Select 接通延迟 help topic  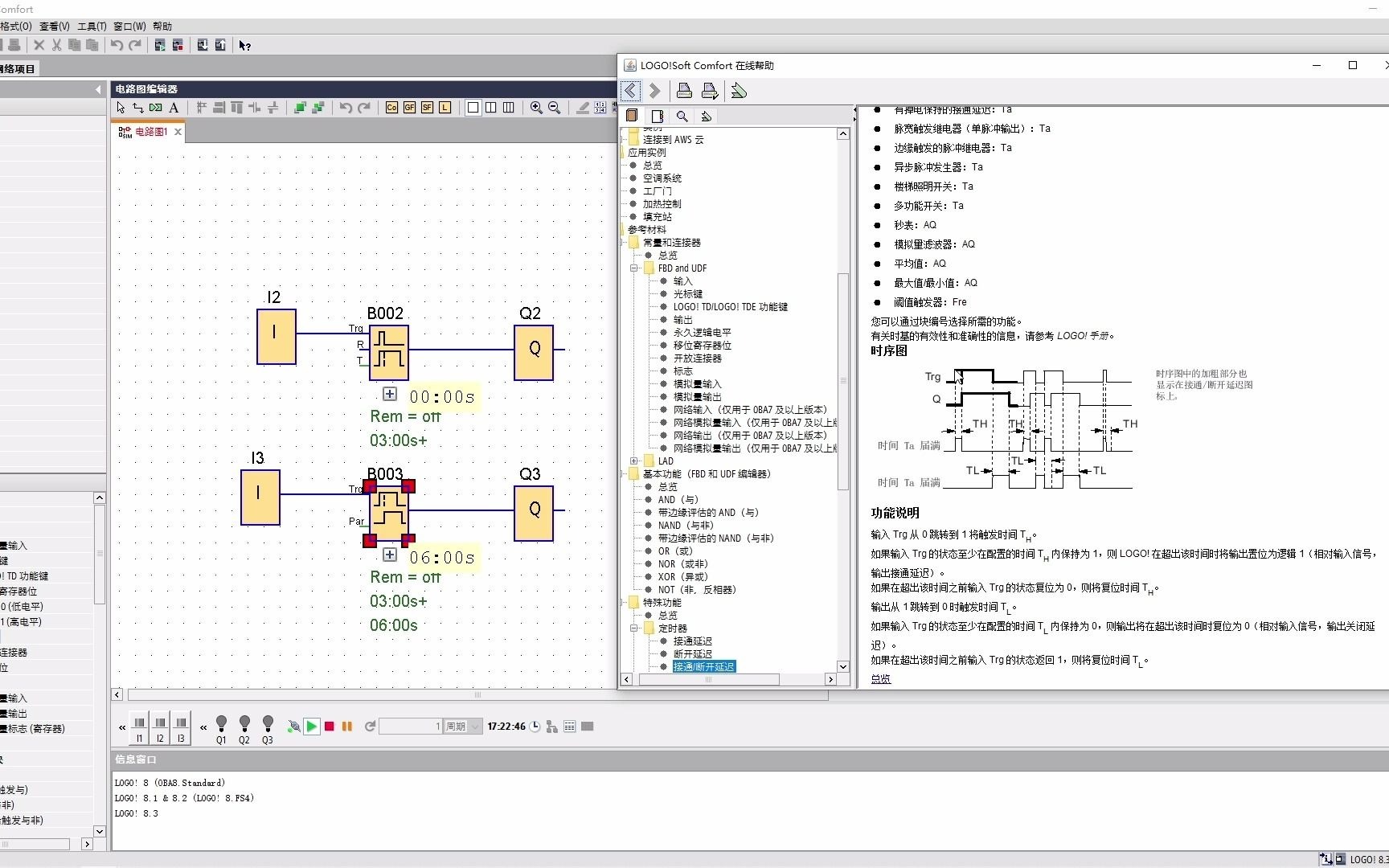[x=693, y=641]
